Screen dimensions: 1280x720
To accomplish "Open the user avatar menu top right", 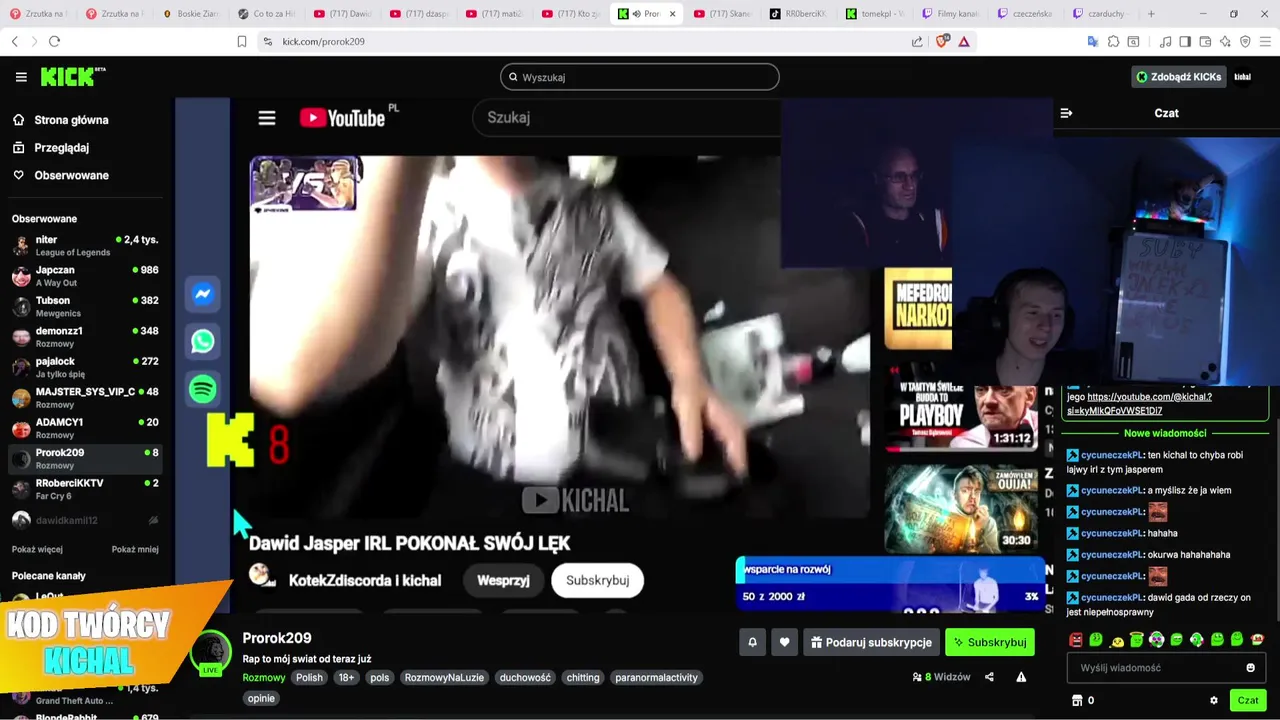I will point(1242,77).
